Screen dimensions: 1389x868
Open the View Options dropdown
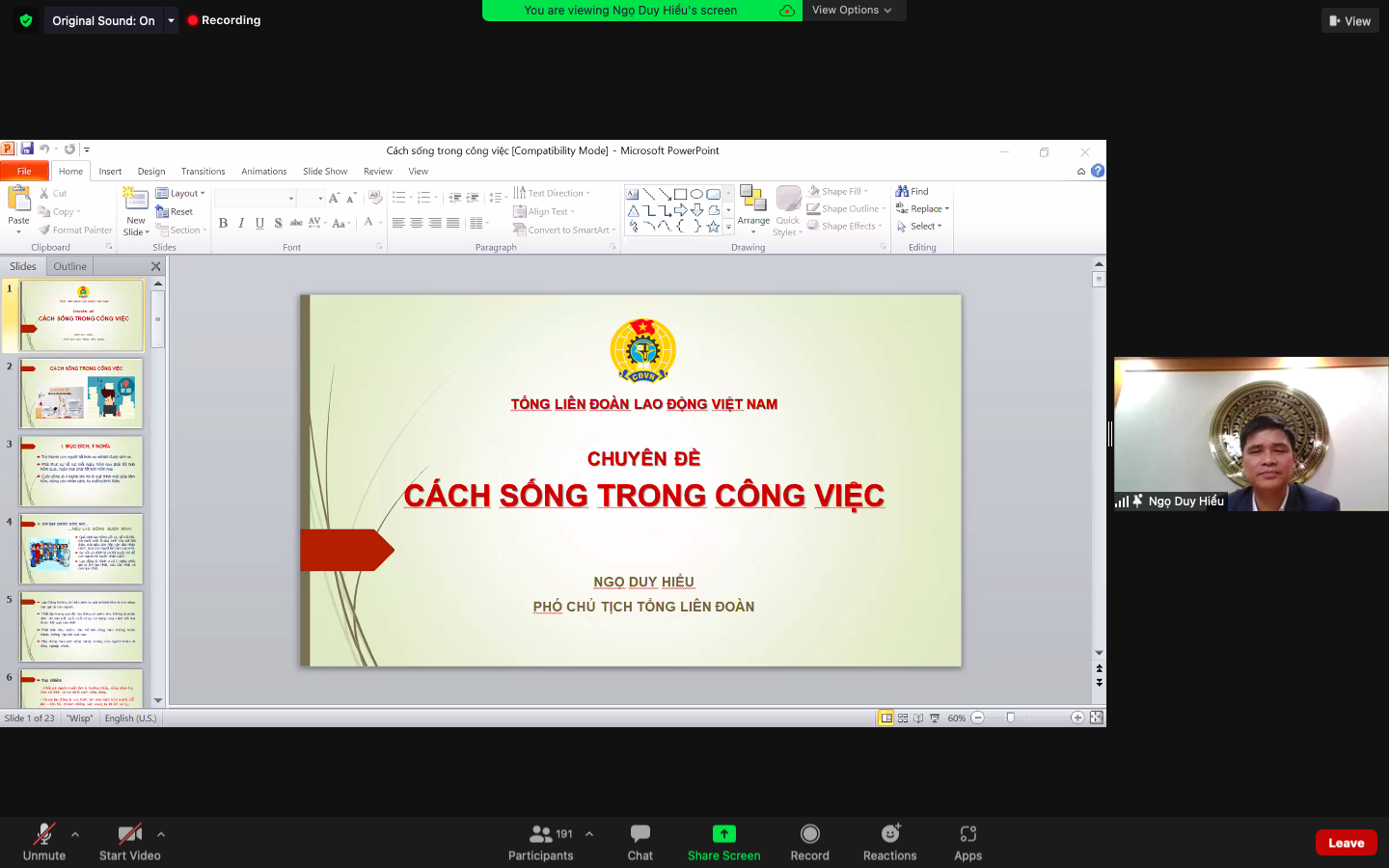click(852, 10)
